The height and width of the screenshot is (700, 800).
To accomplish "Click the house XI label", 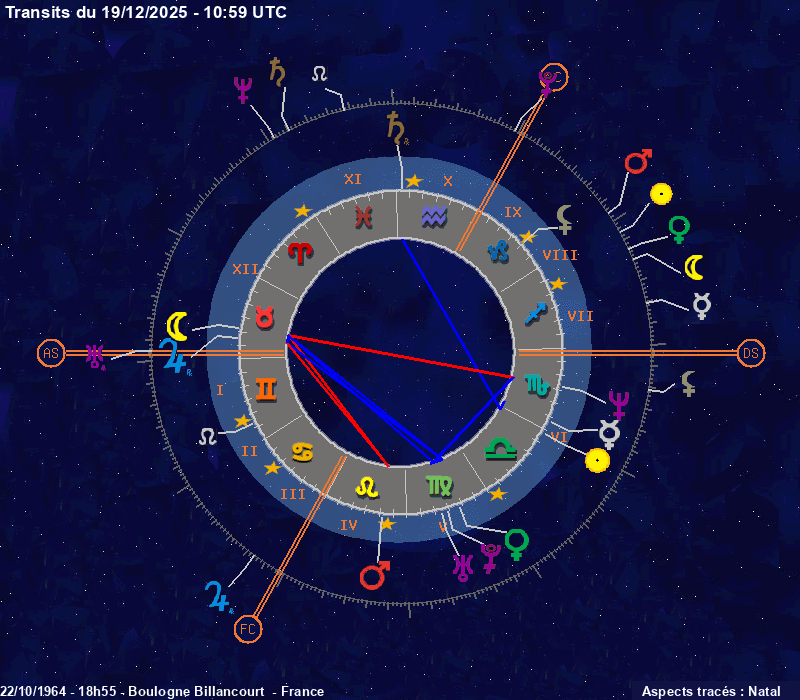I will click(x=352, y=179).
